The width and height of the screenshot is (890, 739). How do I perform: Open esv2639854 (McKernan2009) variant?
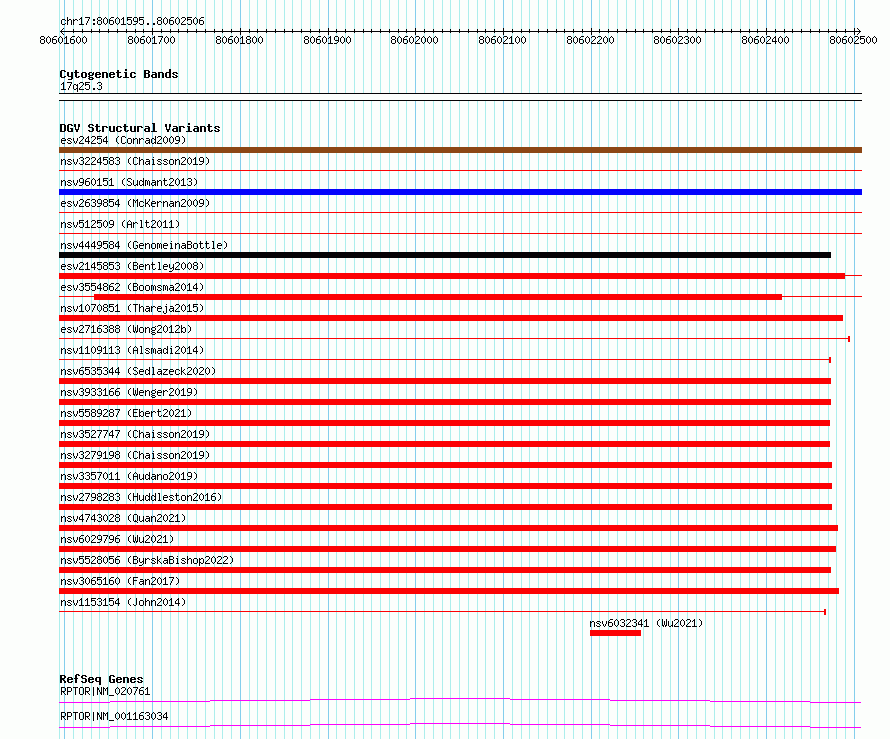tap(135, 203)
